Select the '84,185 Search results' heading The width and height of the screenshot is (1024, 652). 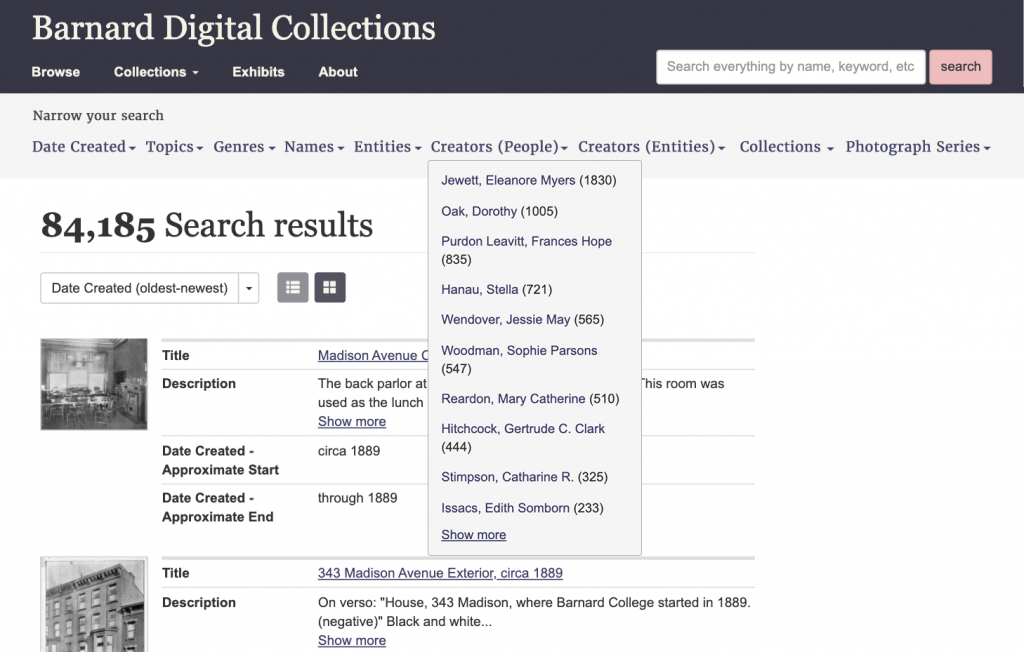(x=207, y=225)
